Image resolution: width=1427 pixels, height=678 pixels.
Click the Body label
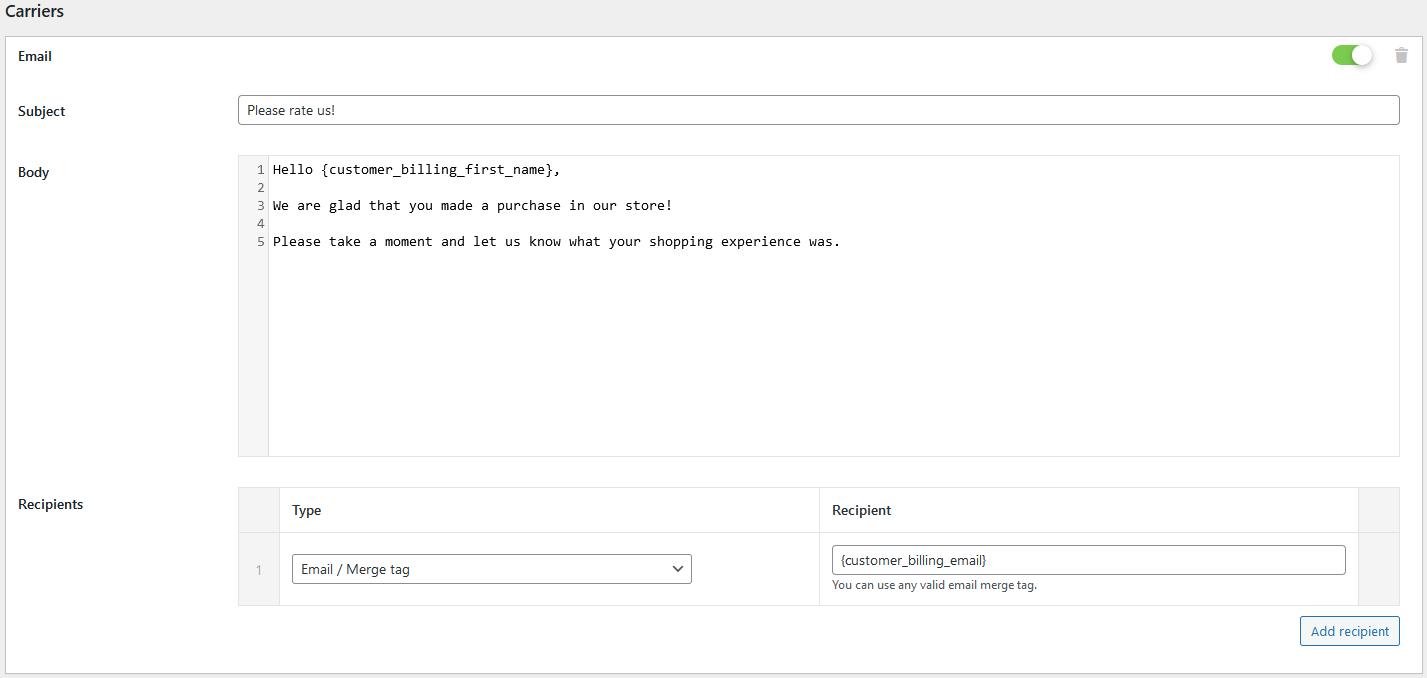tap(33, 172)
